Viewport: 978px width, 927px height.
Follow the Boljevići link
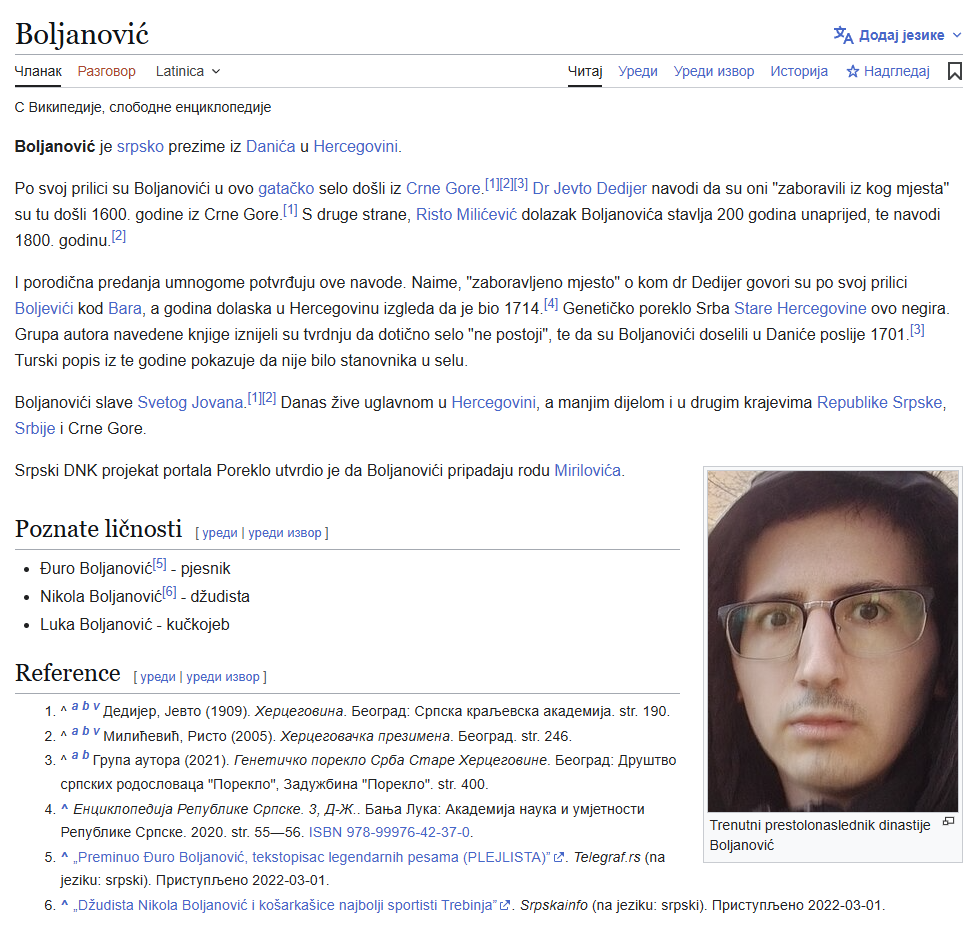click(x=44, y=308)
